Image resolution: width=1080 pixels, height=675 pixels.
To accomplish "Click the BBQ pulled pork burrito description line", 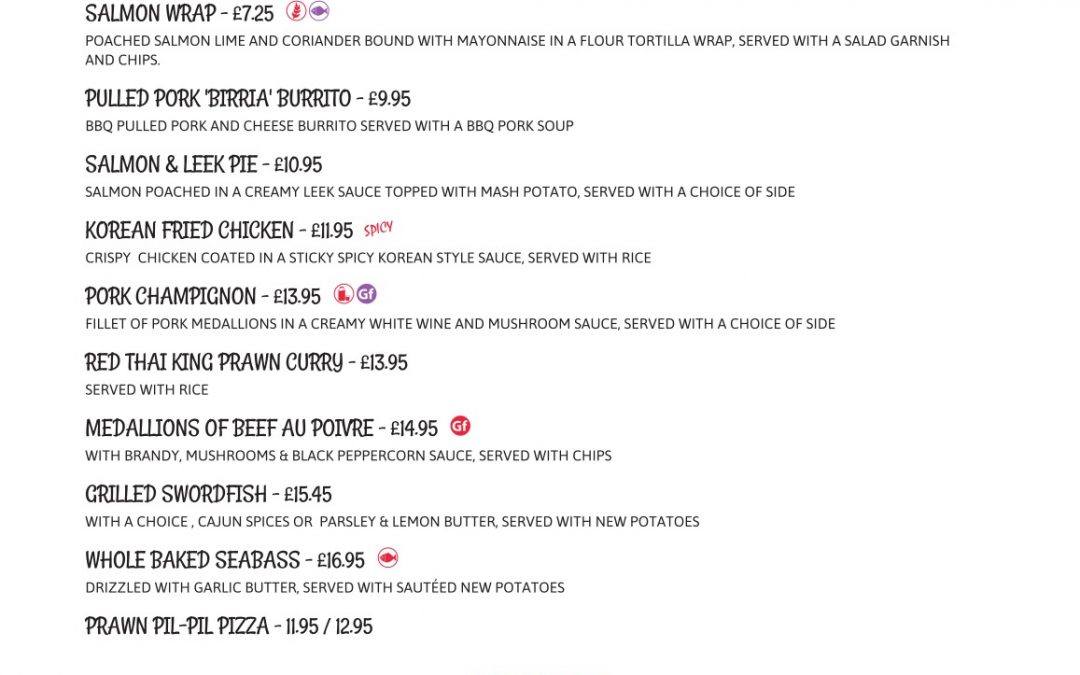I will pyautogui.click(x=329, y=126).
